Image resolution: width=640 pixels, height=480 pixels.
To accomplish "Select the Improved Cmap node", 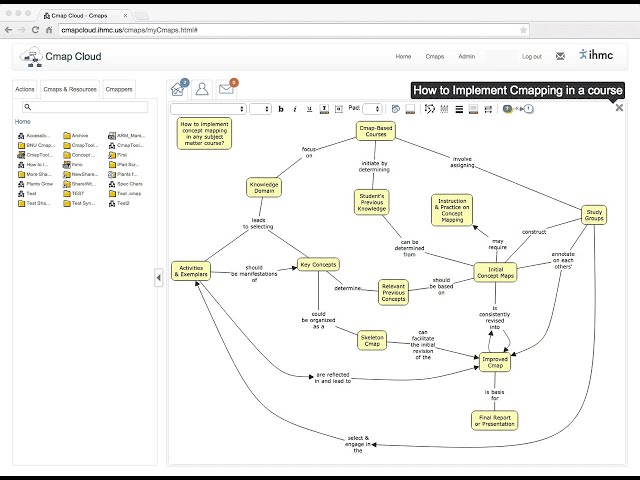I will (x=495, y=362).
